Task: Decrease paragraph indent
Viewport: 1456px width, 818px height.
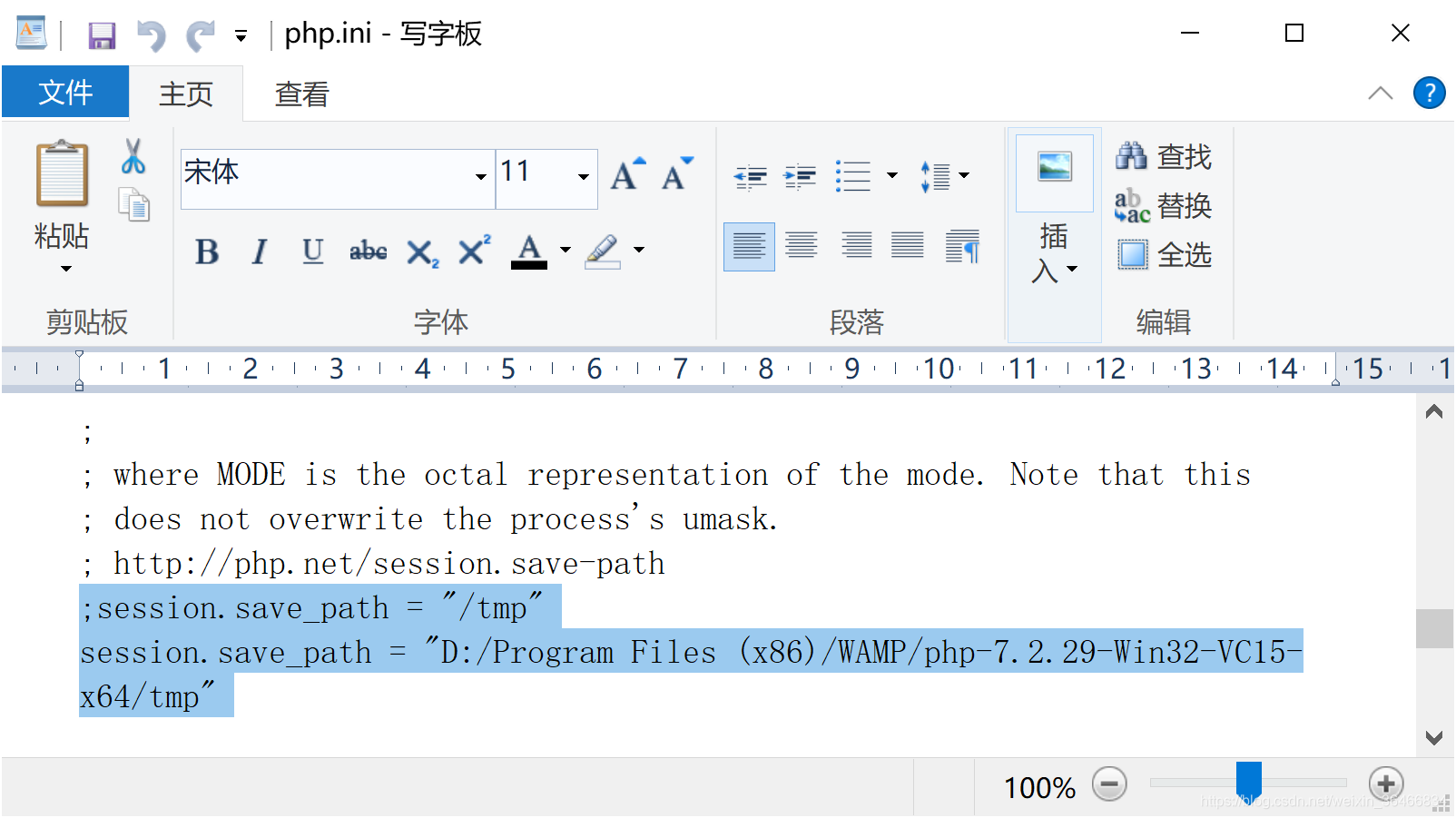Action: [751, 176]
